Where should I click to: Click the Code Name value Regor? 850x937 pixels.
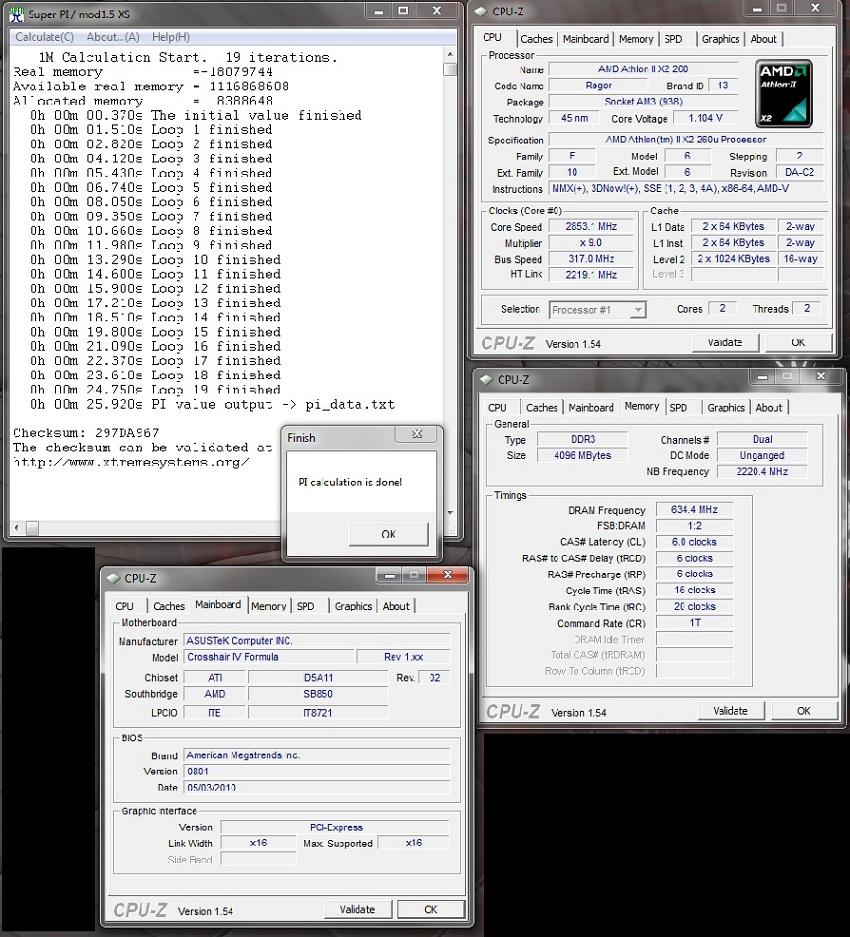[598, 85]
